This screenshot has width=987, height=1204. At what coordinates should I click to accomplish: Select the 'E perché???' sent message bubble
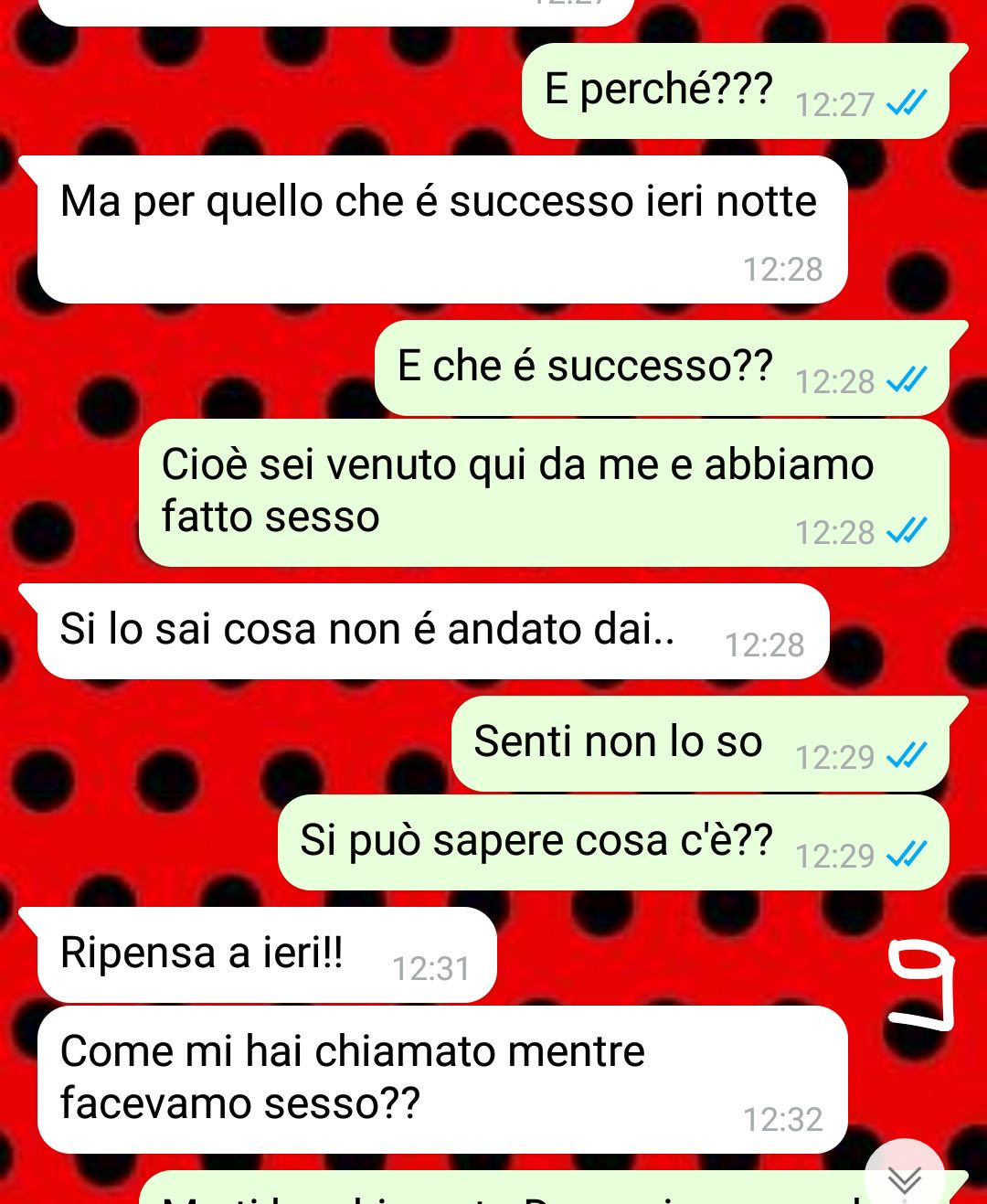[x=736, y=91]
